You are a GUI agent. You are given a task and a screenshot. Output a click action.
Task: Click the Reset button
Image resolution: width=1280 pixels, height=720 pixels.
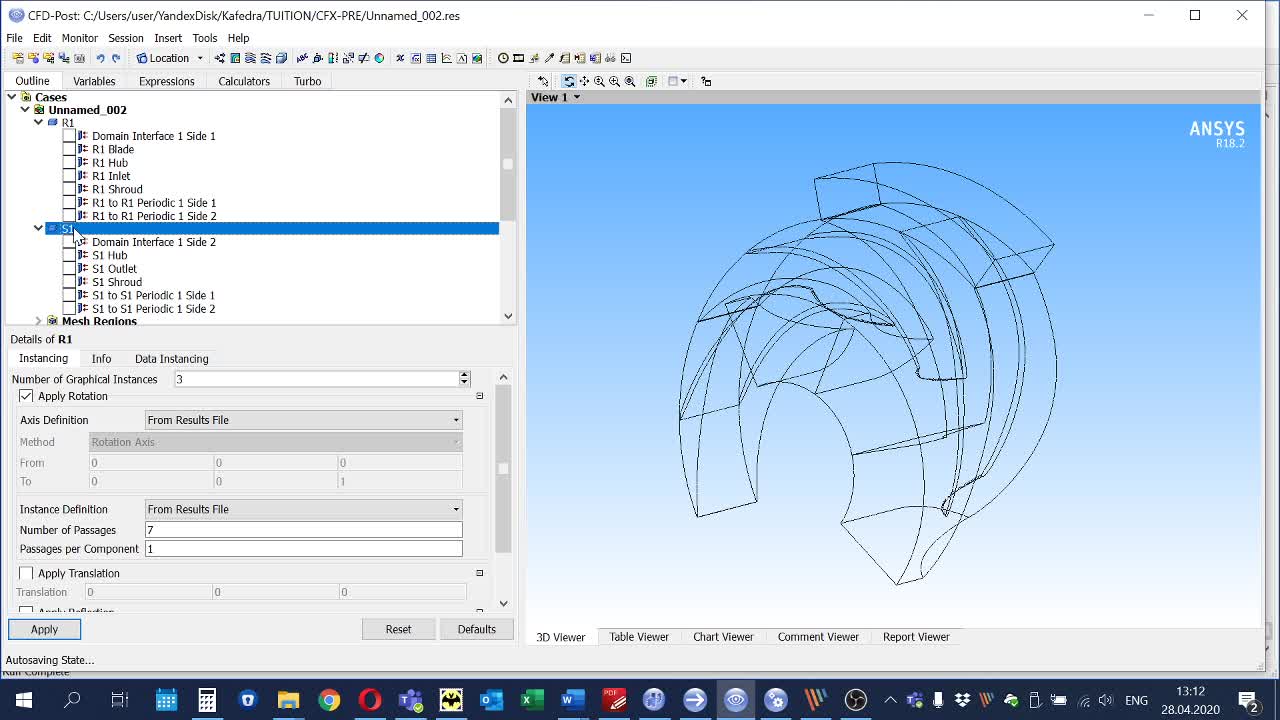[x=398, y=629]
